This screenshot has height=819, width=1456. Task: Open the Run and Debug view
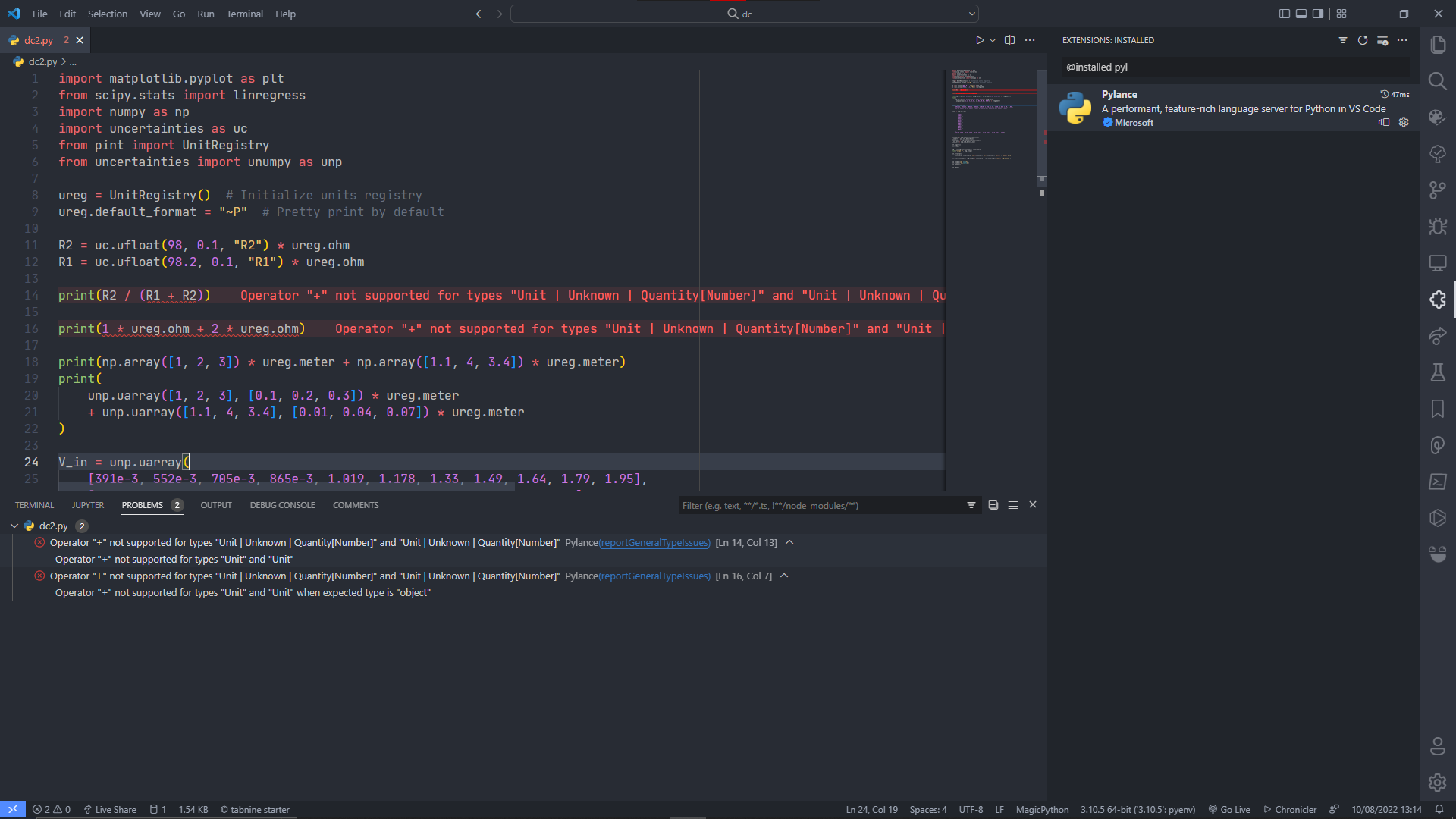pyautogui.click(x=1438, y=226)
